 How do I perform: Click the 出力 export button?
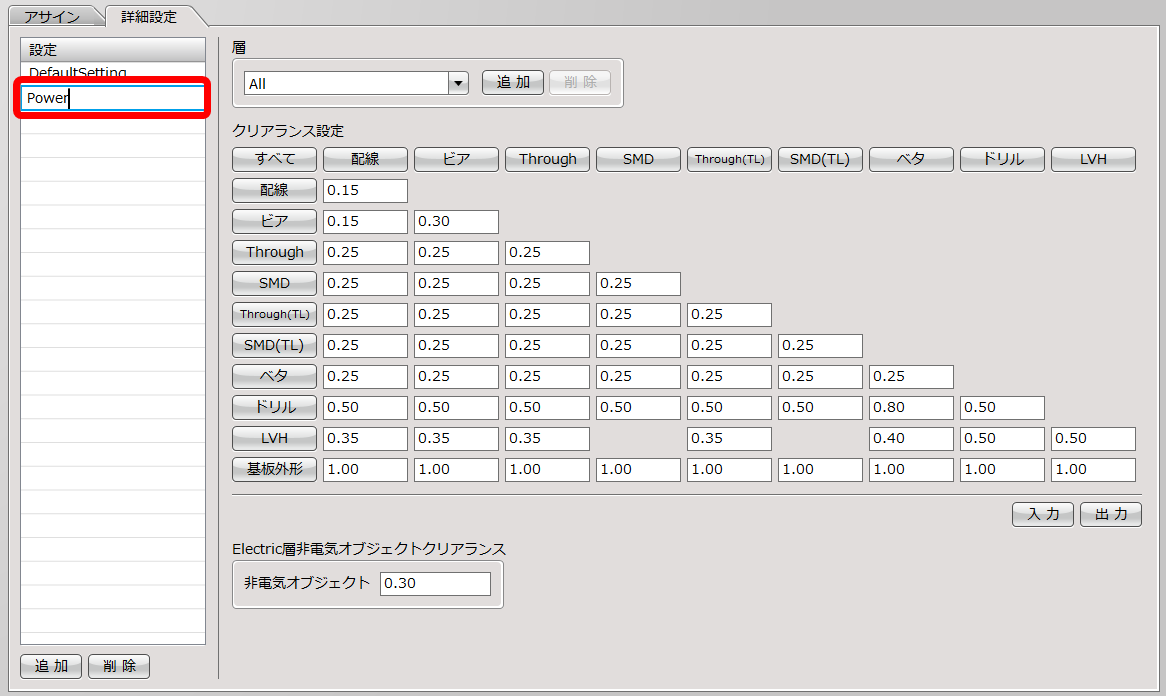click(1111, 515)
